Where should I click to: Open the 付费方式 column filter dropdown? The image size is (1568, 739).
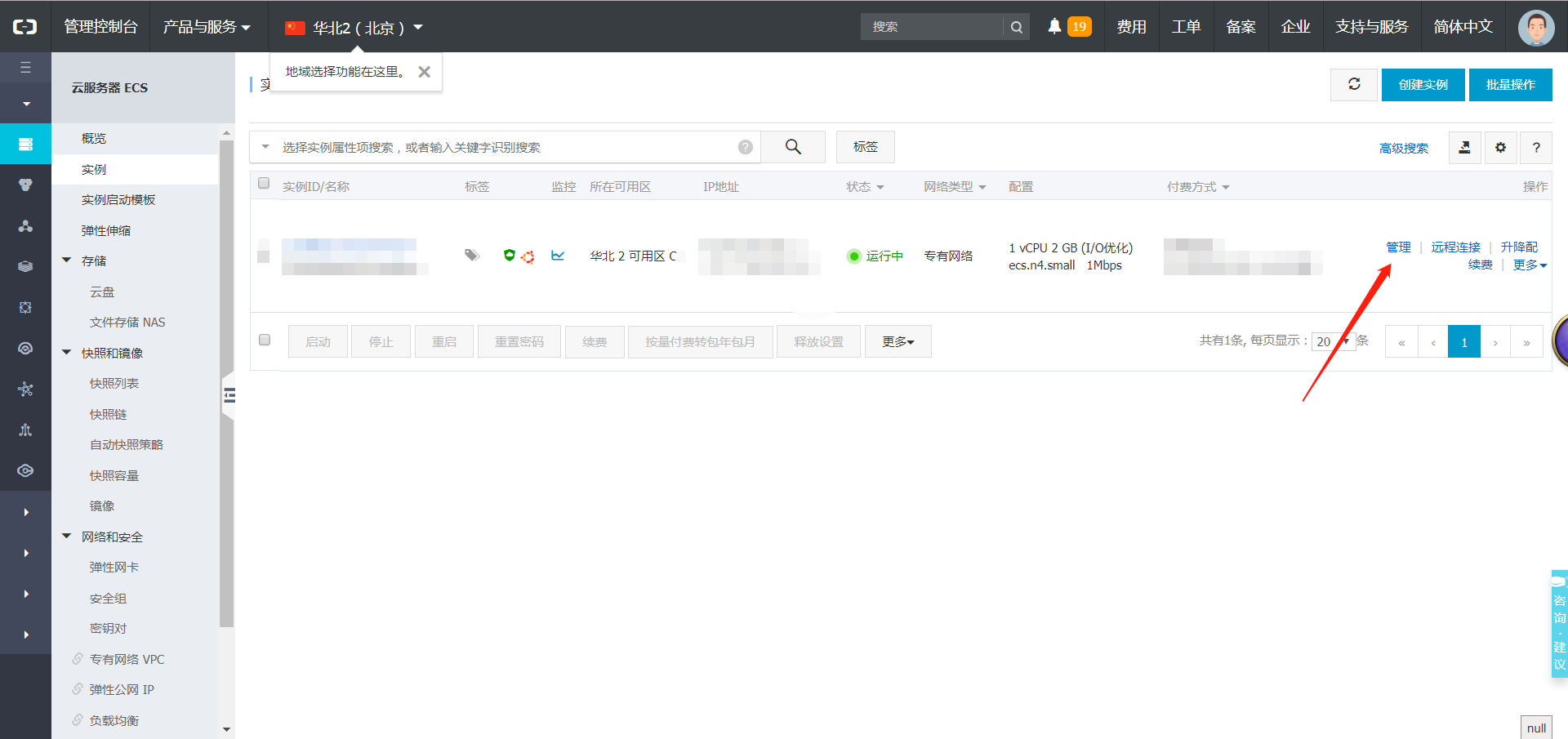pos(1226,186)
